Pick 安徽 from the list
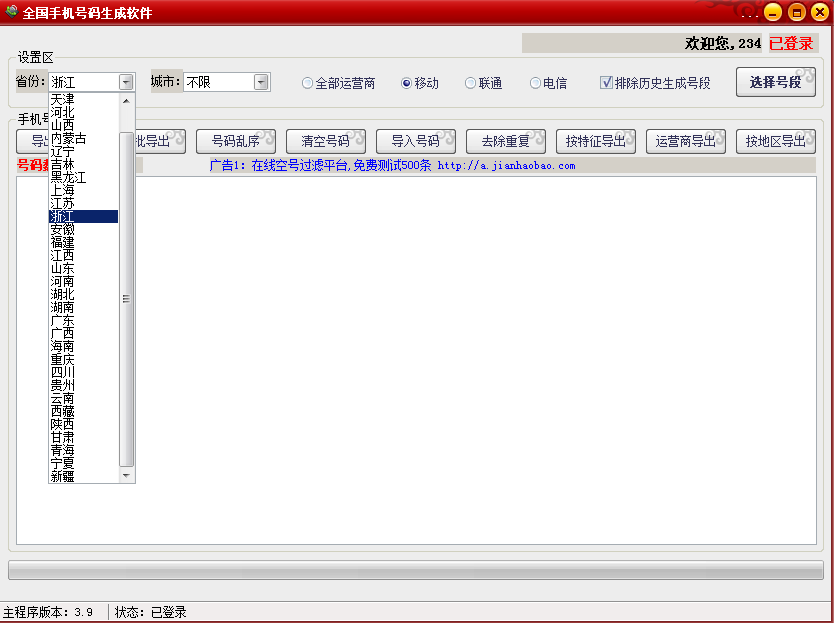 pos(84,229)
